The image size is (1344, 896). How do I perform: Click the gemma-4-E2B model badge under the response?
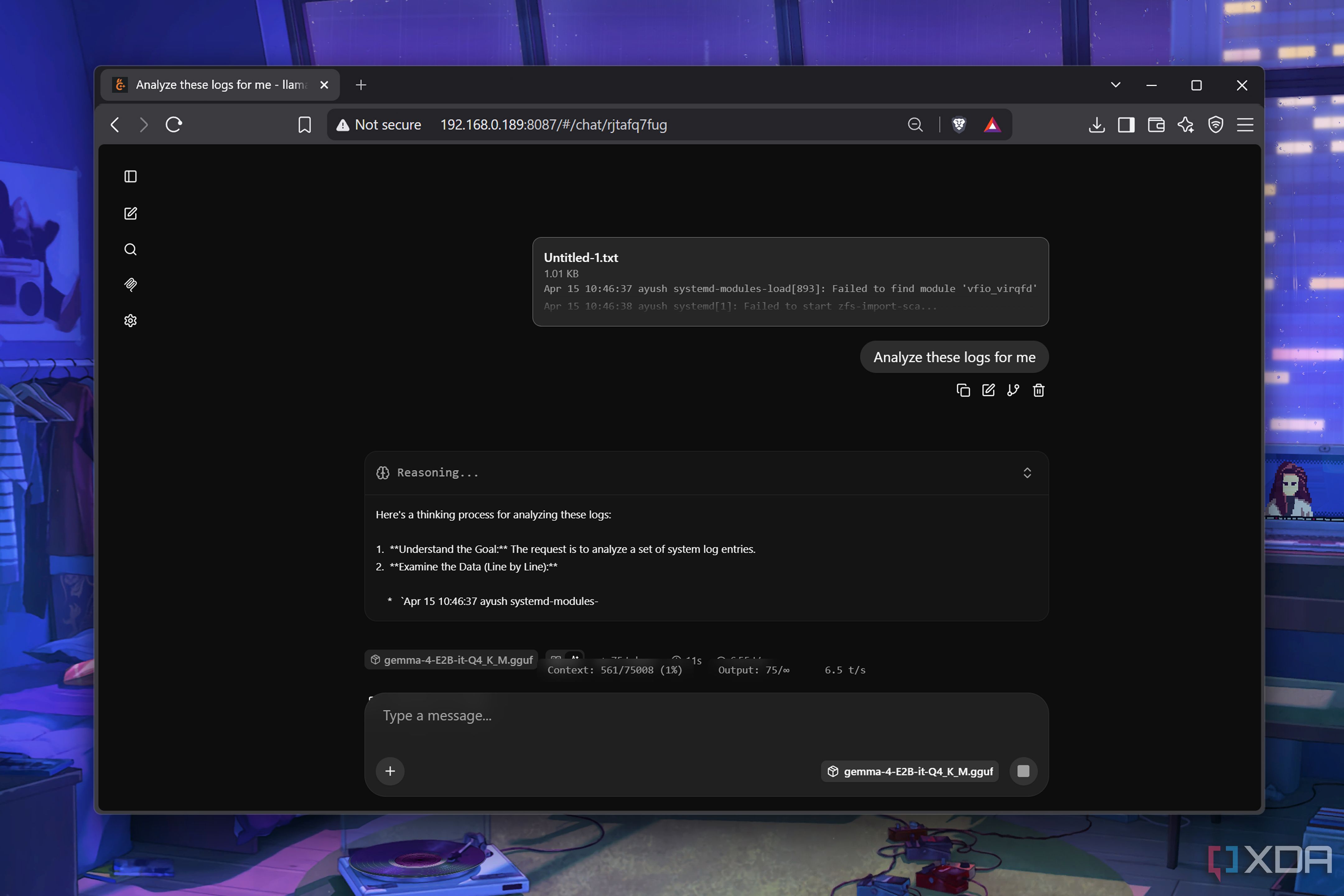coord(451,660)
